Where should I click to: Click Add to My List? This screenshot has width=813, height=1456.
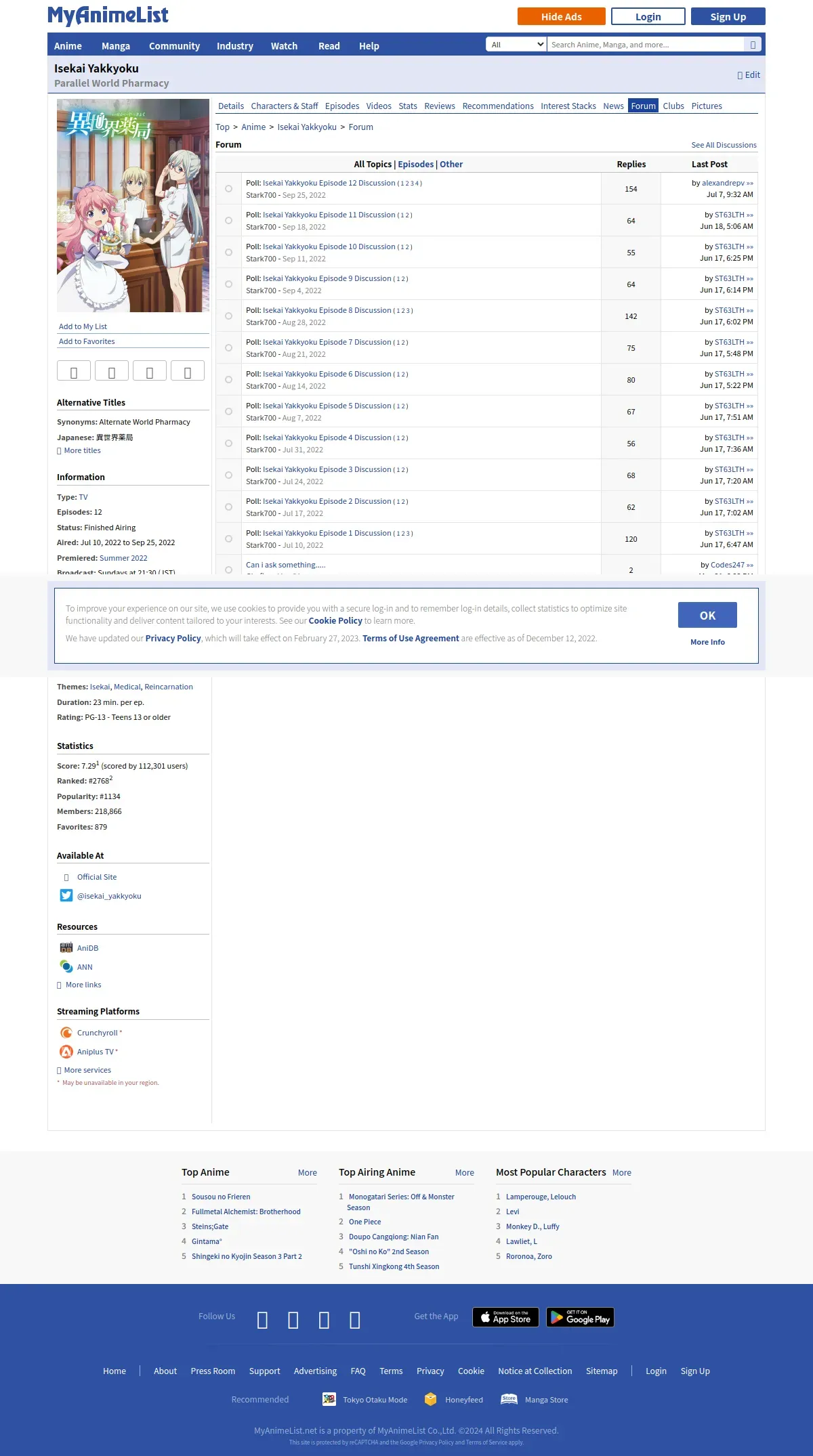pyautogui.click(x=83, y=326)
